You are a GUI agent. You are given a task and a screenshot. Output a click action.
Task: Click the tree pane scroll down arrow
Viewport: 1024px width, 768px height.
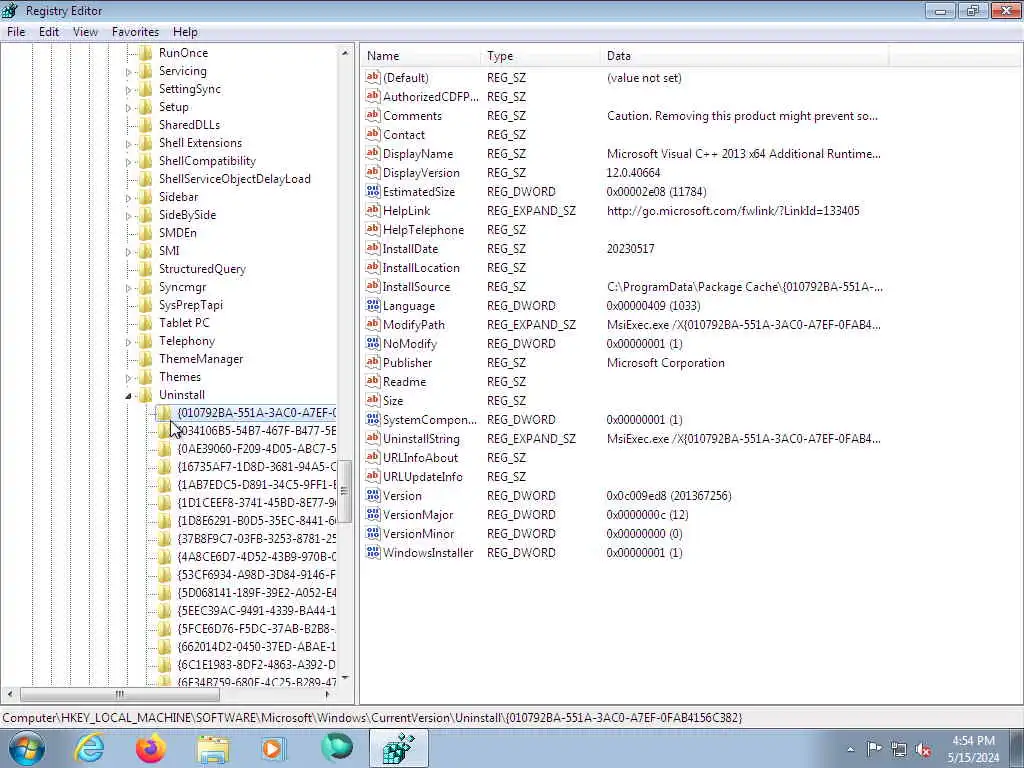345,679
